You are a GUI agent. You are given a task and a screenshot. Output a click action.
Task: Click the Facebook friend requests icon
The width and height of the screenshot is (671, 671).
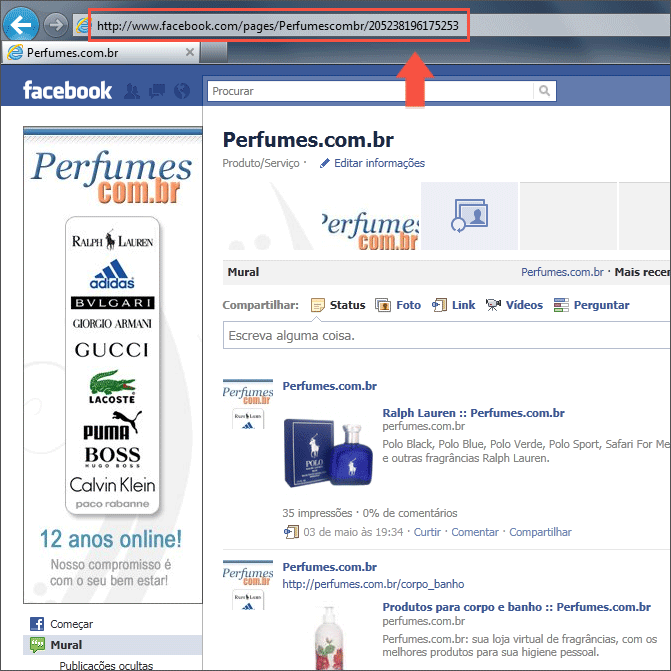tap(132, 91)
